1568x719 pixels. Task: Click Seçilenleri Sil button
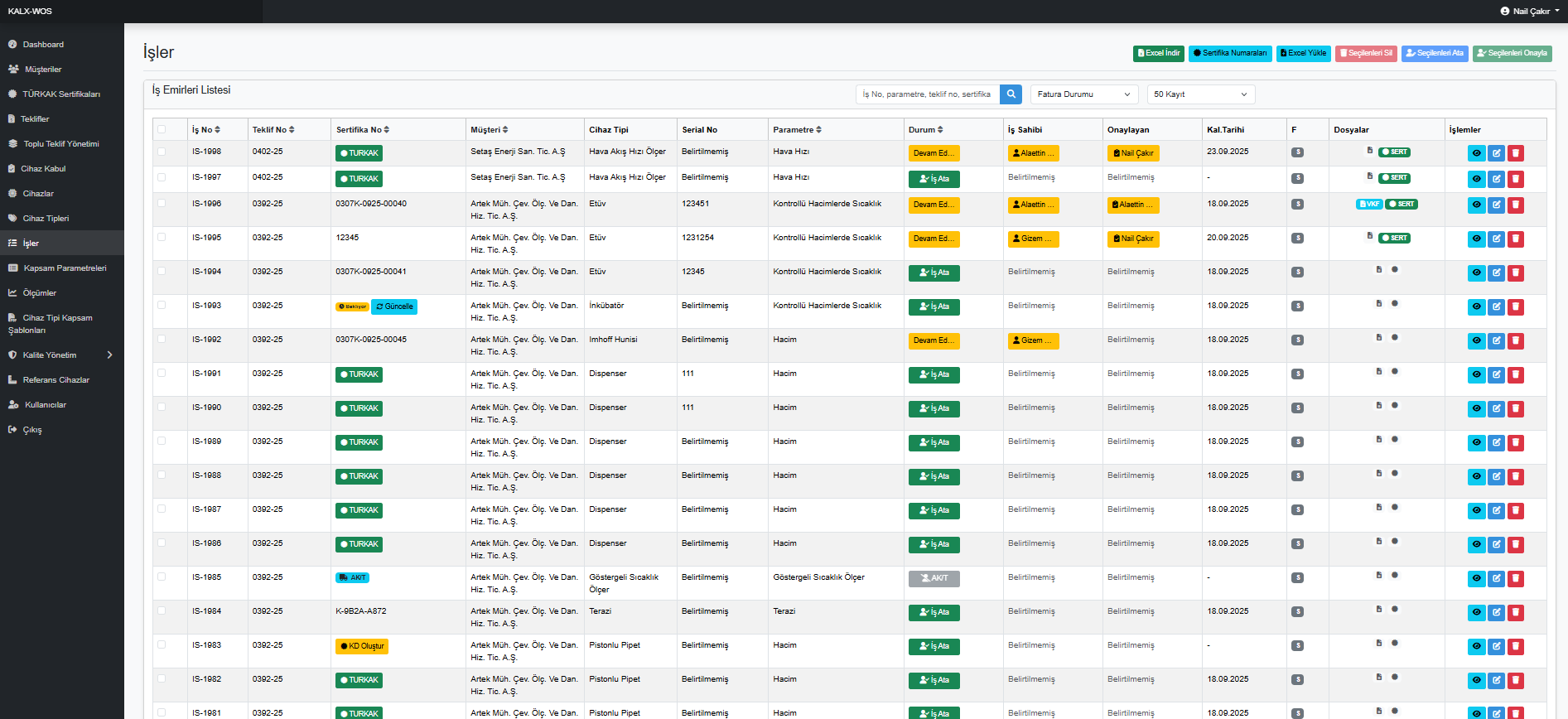(x=1367, y=53)
